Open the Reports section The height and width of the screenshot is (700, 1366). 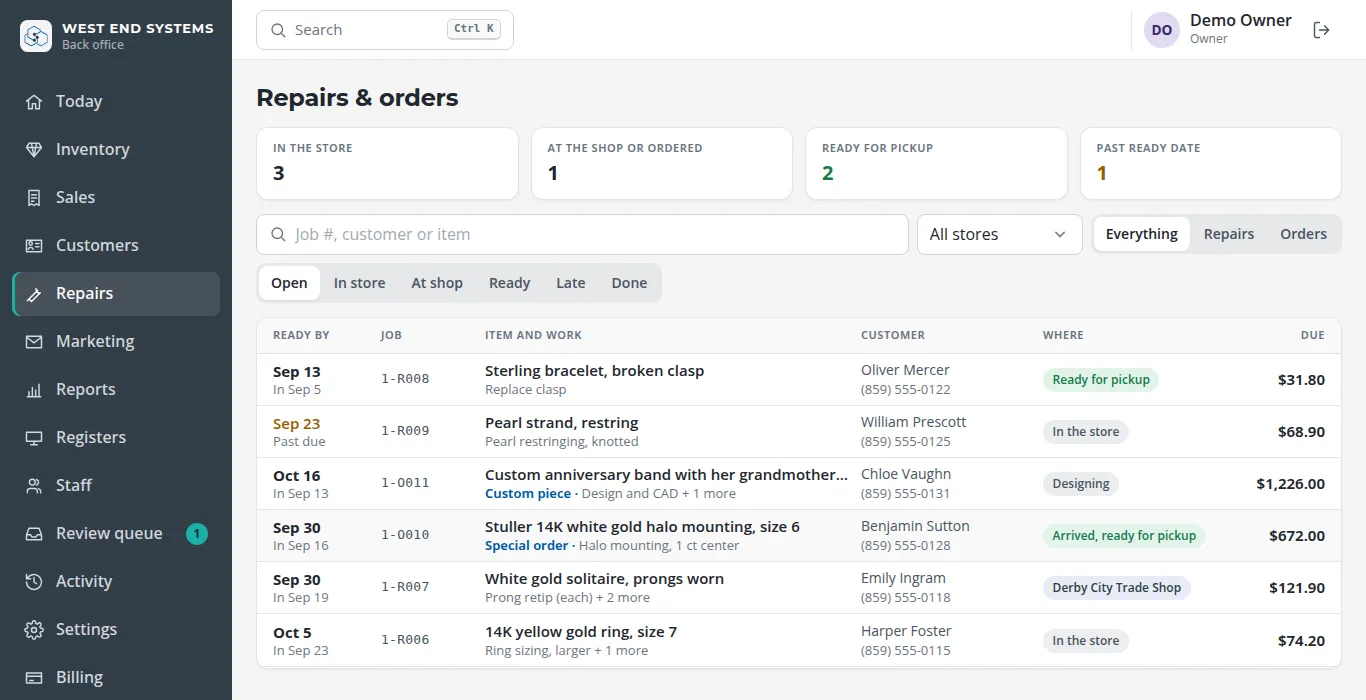[x=116, y=389]
